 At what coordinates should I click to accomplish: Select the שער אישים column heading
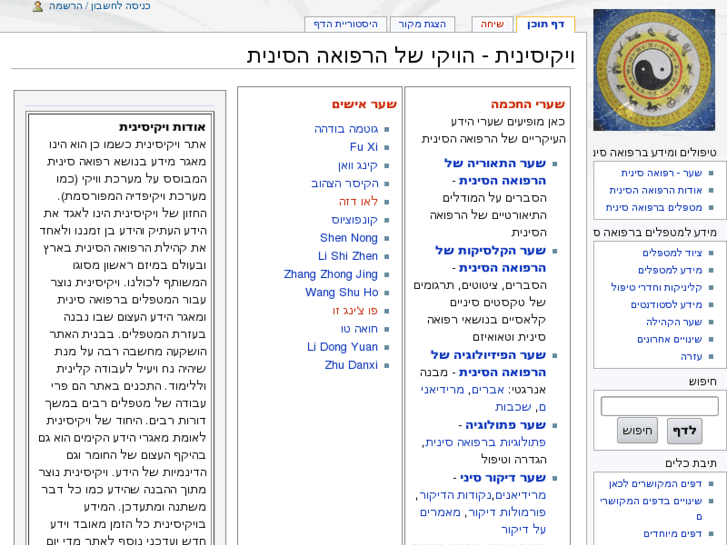click(364, 104)
